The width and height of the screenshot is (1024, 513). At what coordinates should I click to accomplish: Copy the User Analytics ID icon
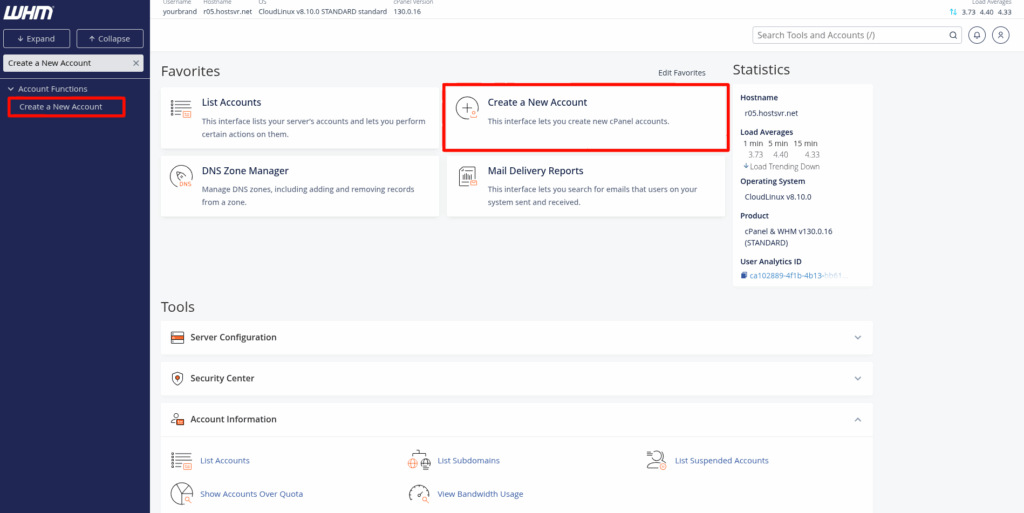click(x=744, y=275)
